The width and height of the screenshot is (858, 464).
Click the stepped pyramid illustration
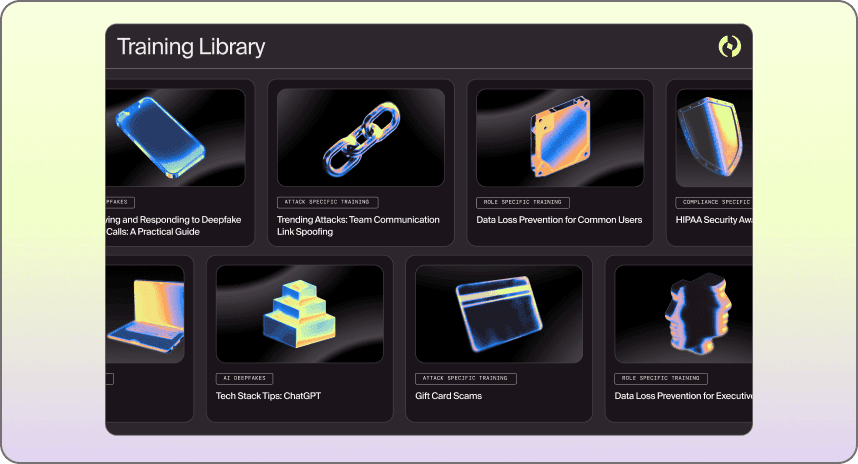tap(299, 312)
